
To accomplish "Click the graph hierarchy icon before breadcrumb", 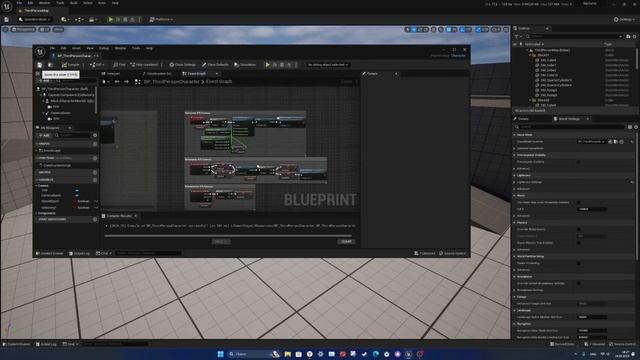I will [x=138, y=82].
